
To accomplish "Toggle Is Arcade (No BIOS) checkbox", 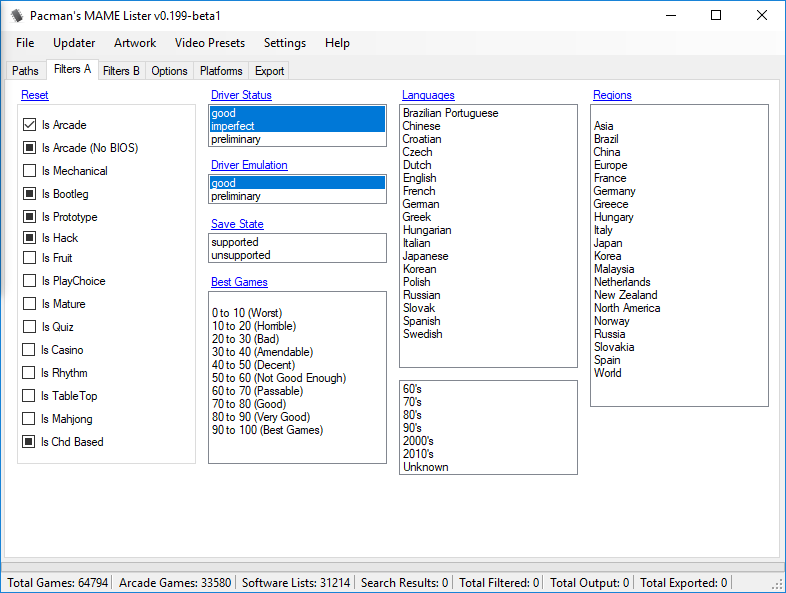I will point(30,147).
